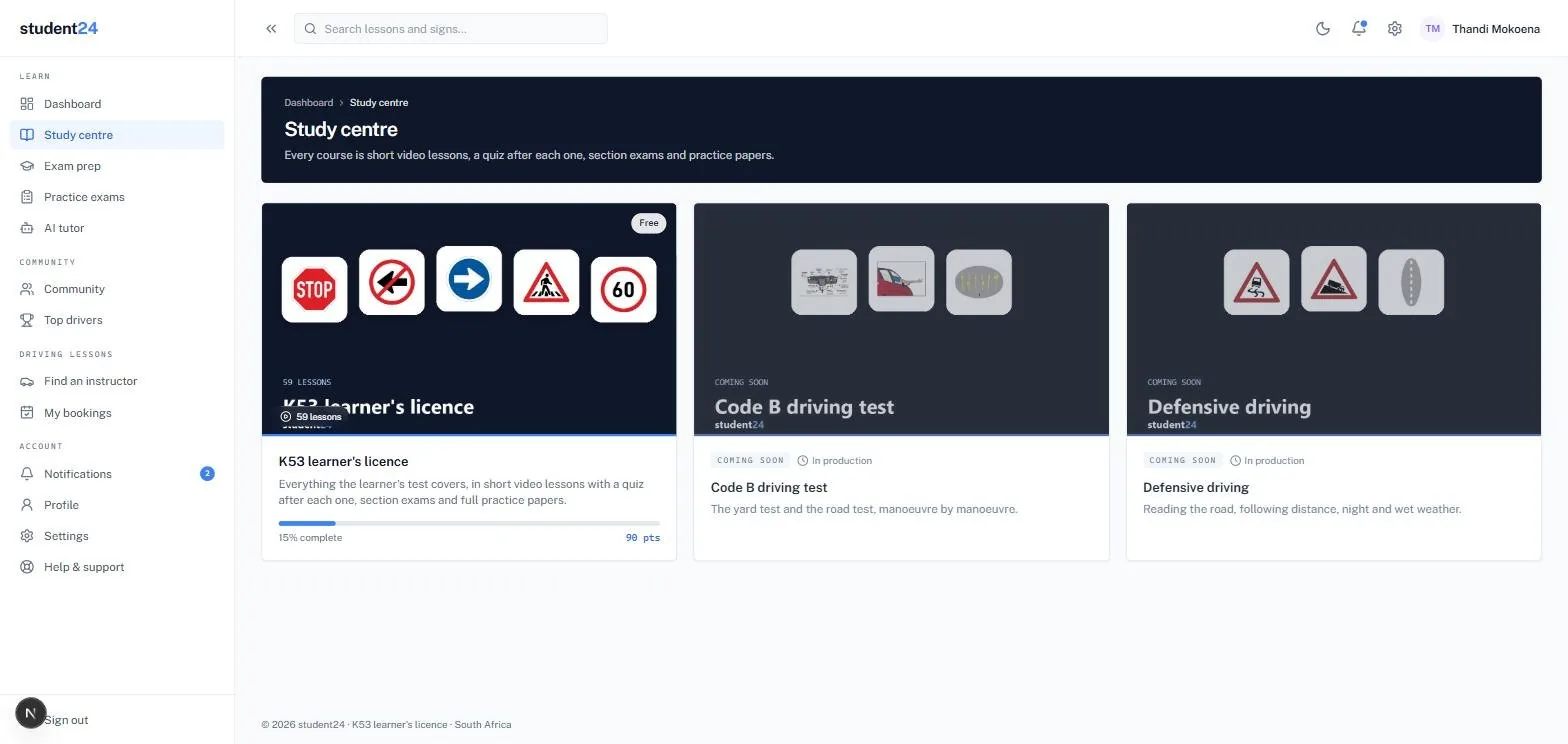1568x744 pixels.
Task: Click the student24 logo
Action: (59, 28)
